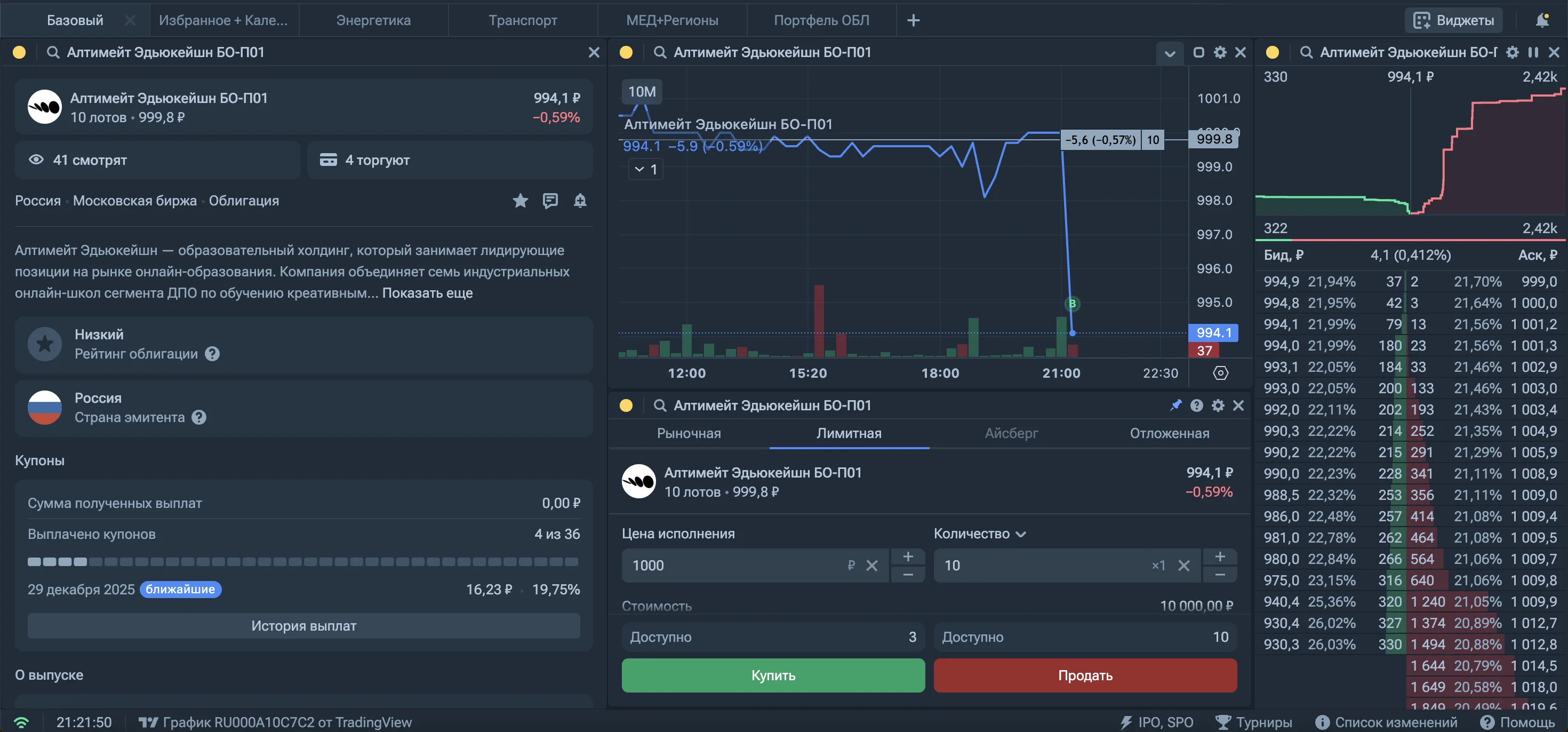Increase quantity with plus
The width and height of the screenshot is (1568, 732).
[x=1220, y=556]
